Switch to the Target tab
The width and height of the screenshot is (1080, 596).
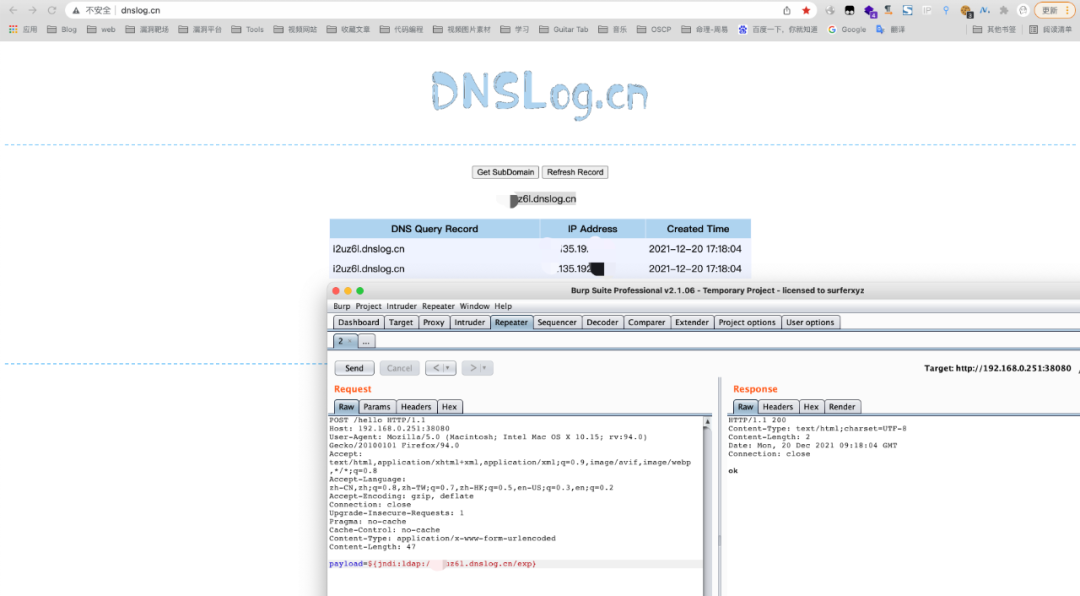click(400, 322)
